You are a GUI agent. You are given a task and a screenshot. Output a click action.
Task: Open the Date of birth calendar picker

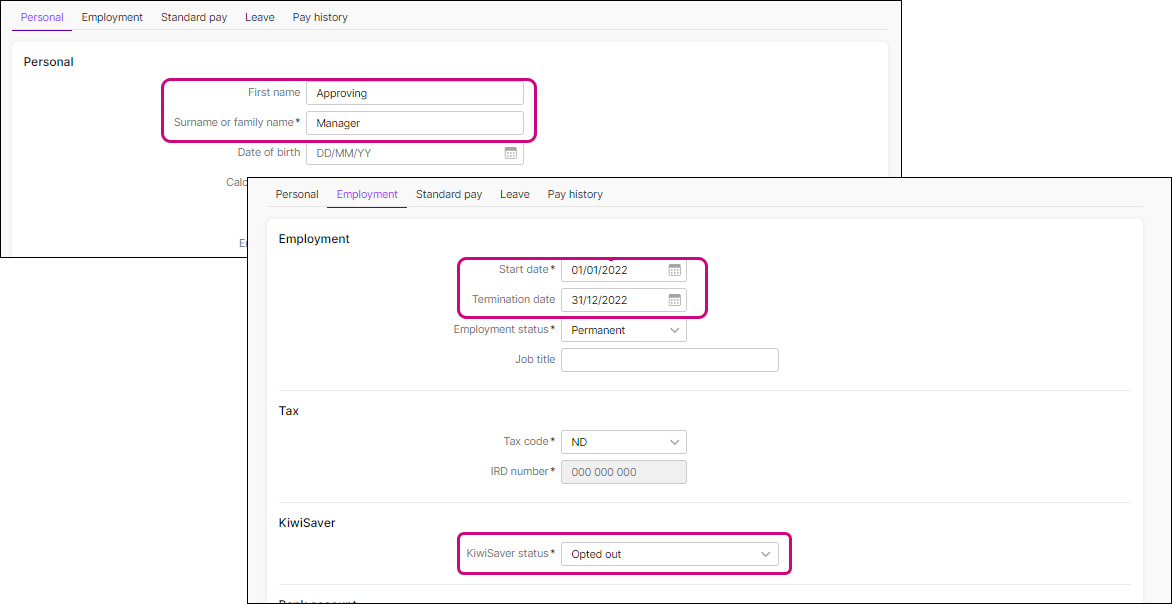510,154
